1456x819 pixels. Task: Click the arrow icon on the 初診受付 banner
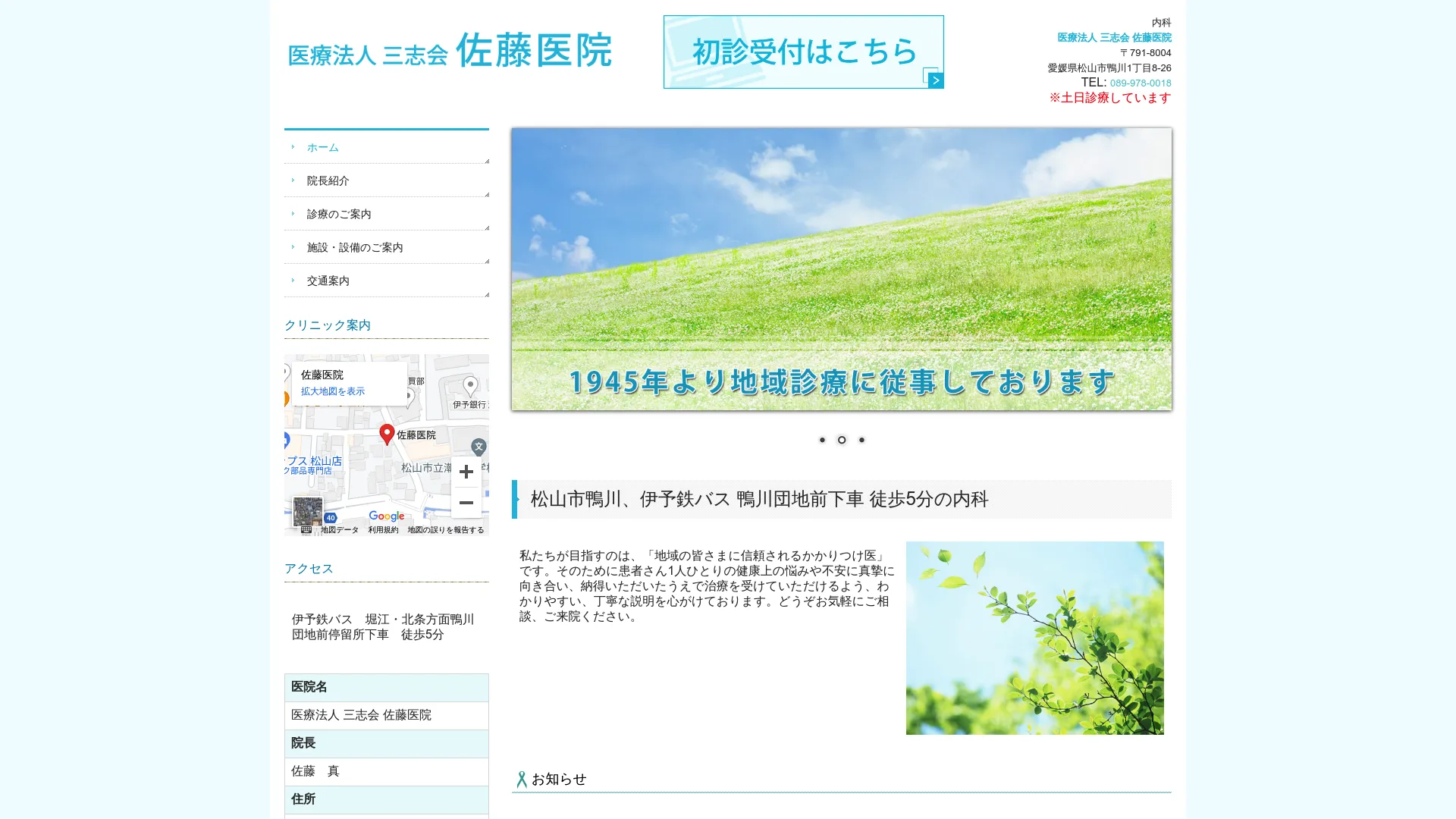coord(936,80)
